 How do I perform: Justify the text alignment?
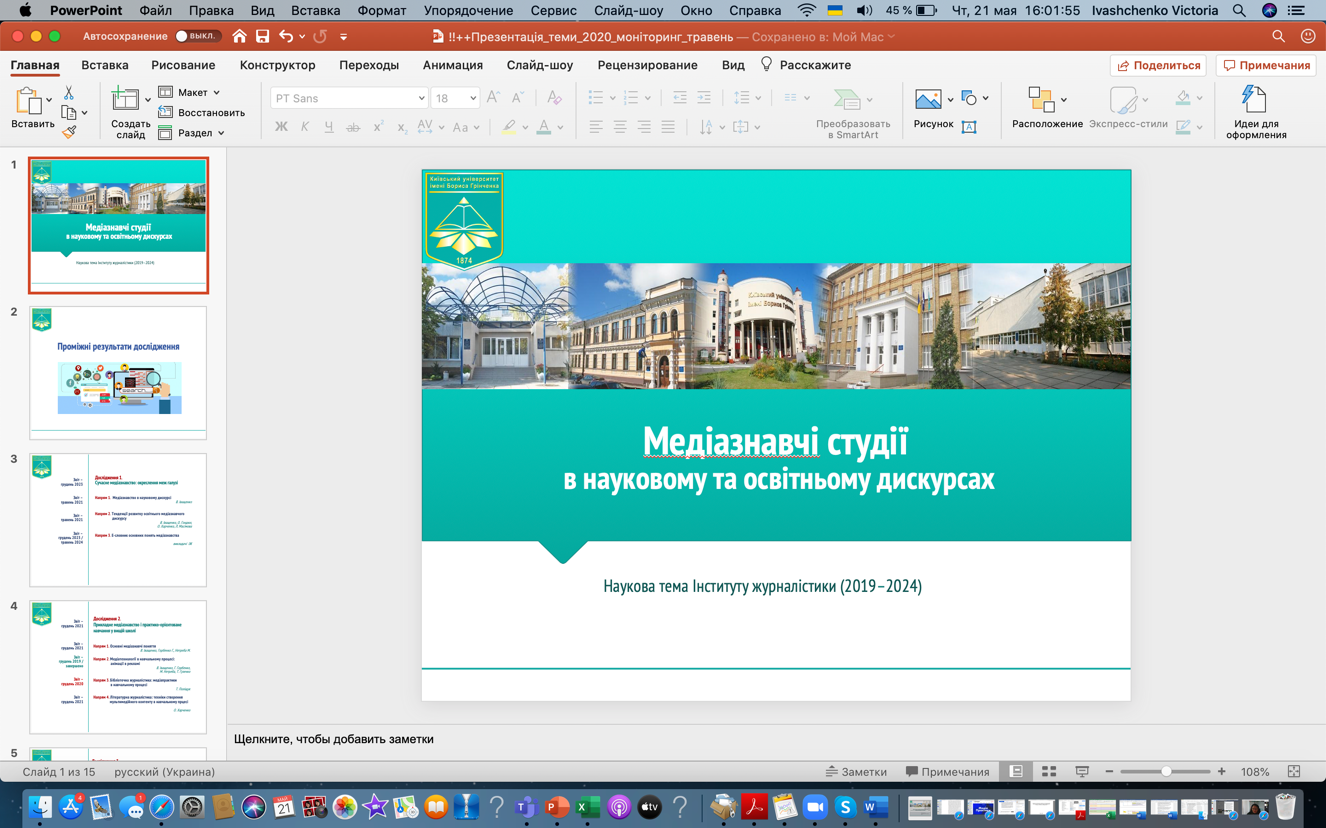tap(668, 128)
